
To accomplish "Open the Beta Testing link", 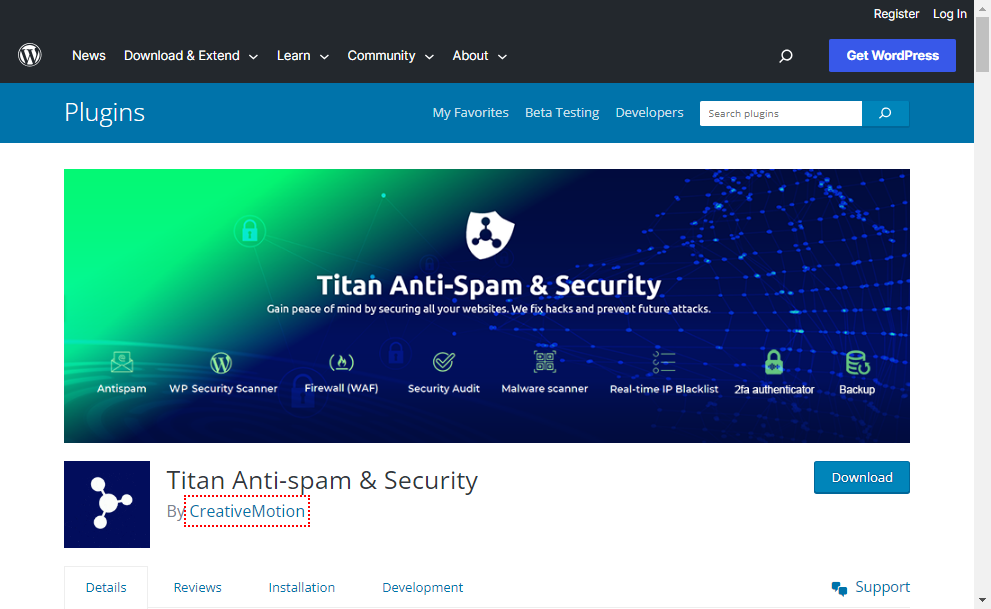I will 562,112.
